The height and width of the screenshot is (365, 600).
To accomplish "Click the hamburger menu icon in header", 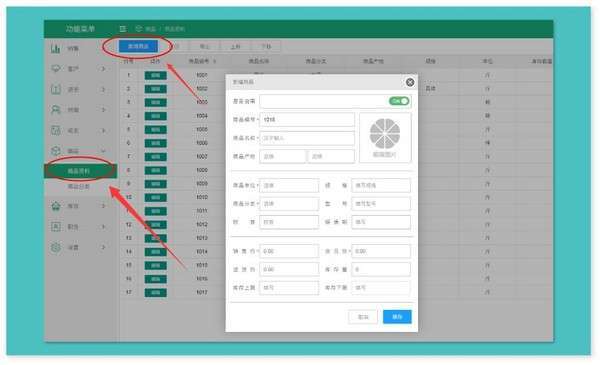I will (122, 29).
